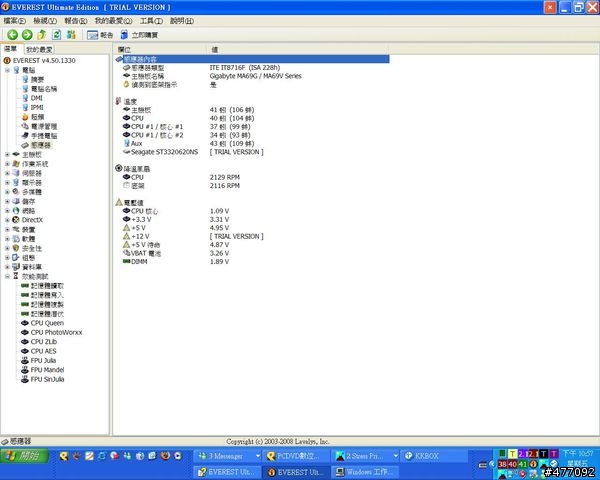Open the 報告(R) menu
Screen dimensions: 600x480
point(76,21)
